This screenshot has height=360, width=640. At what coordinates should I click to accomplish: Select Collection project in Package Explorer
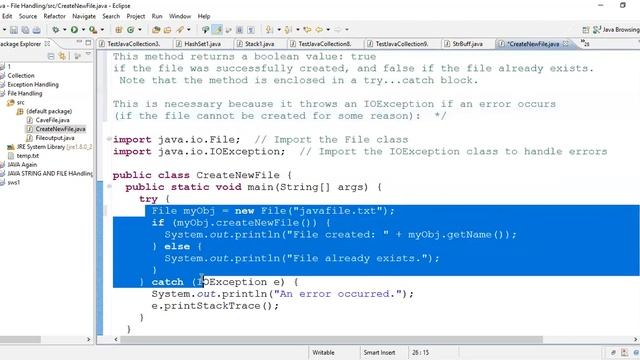click(21, 76)
